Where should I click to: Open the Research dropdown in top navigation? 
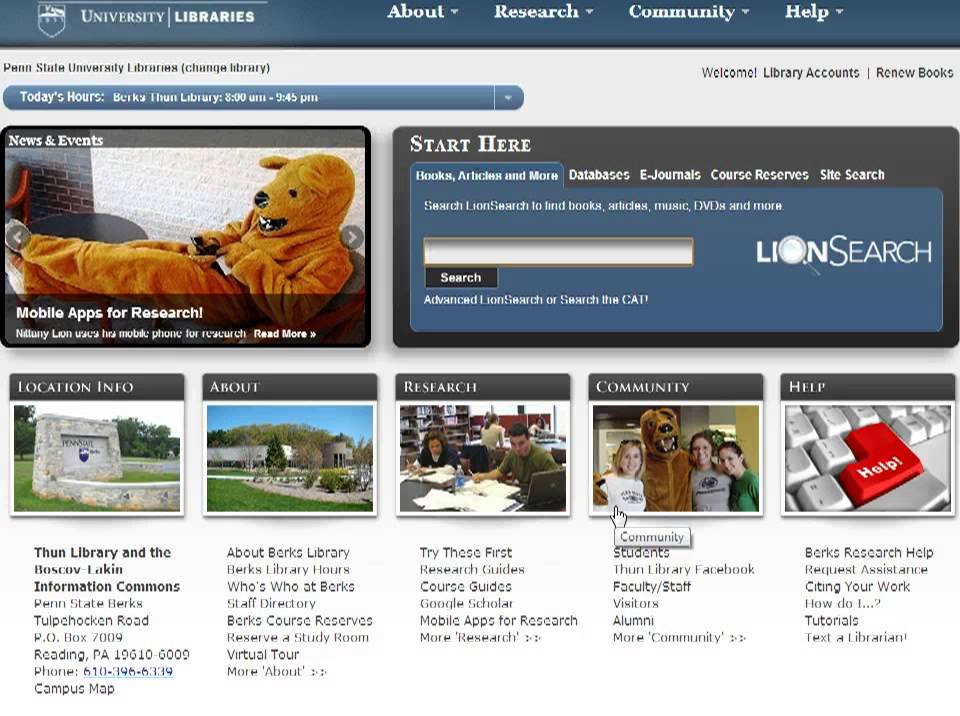pyautogui.click(x=543, y=12)
